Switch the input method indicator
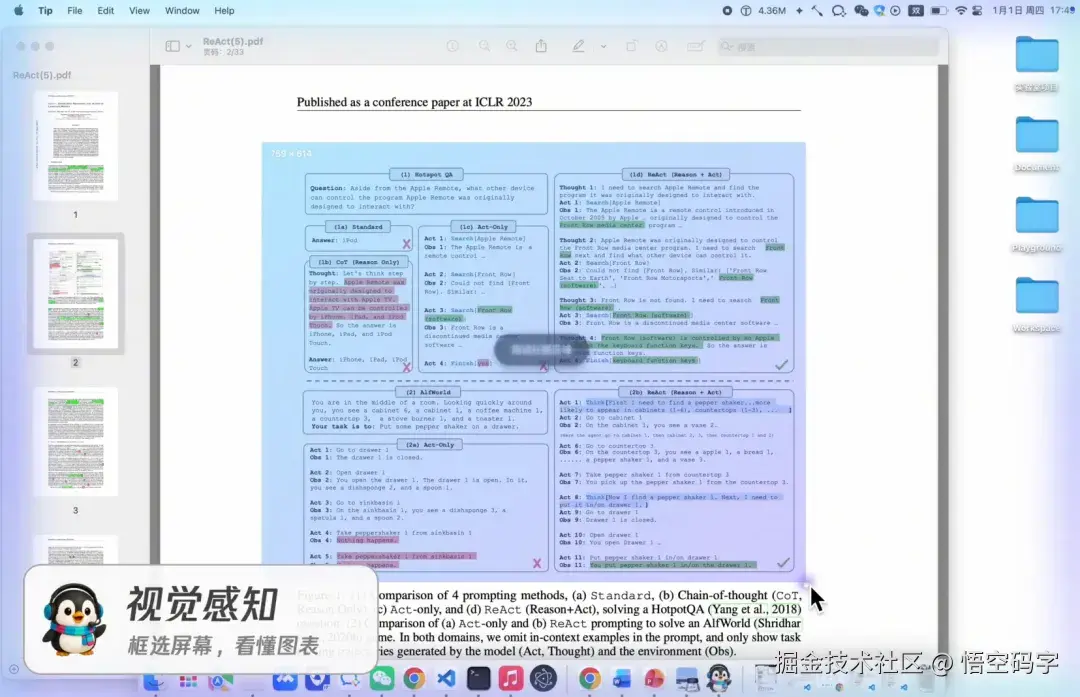 (915, 10)
